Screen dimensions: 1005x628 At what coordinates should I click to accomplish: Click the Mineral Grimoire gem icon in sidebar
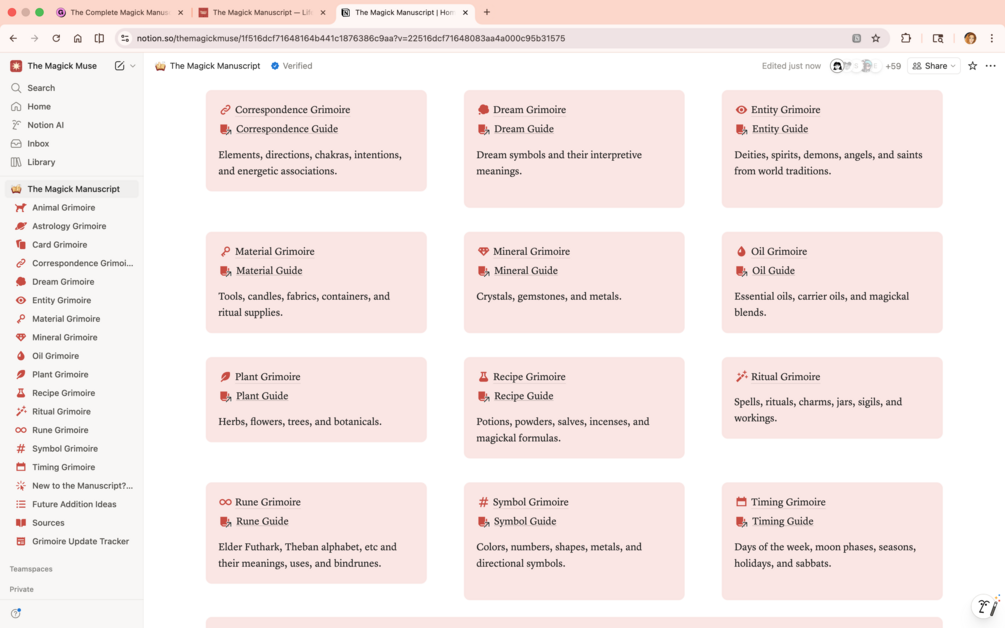pyautogui.click(x=21, y=338)
